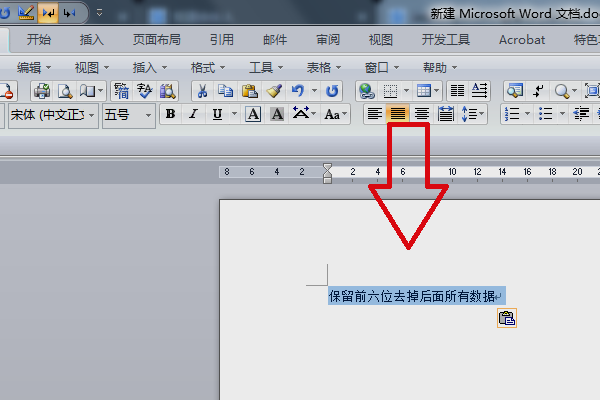Screen dimensions: 600x400
Task: Click the ruler-and-pencil quick access icon
Action: (x=26, y=13)
